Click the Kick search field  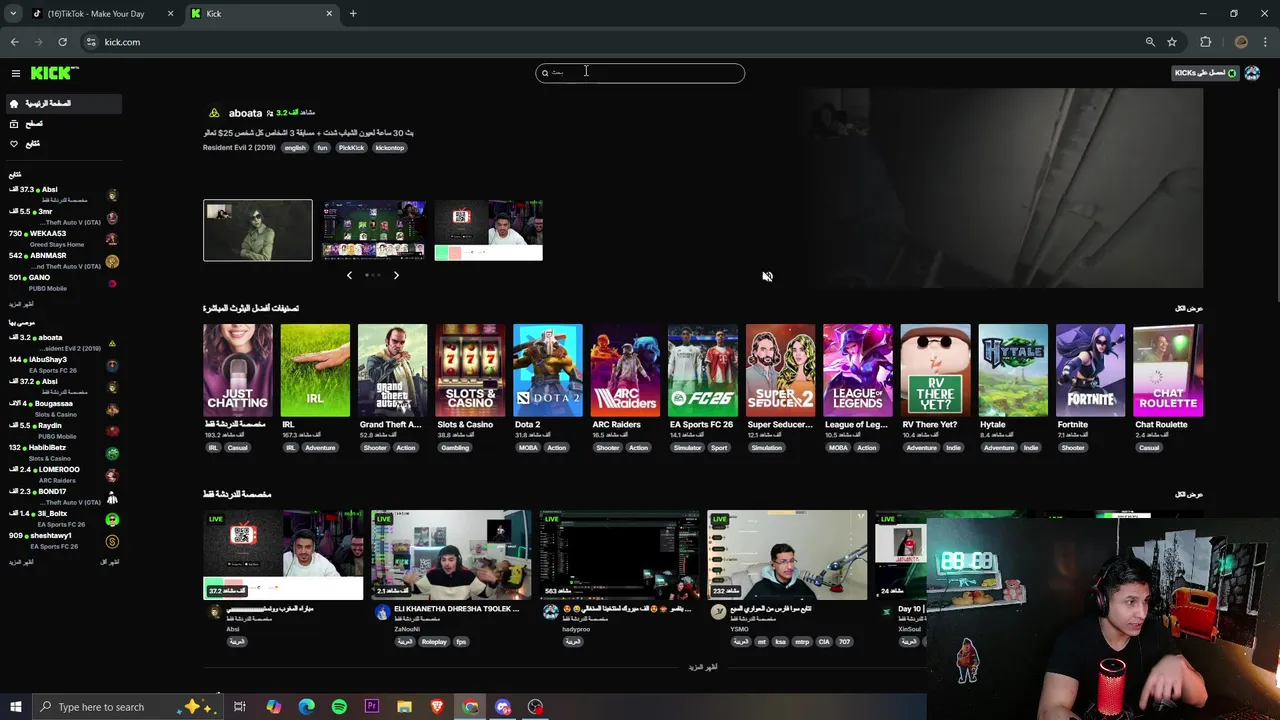pos(640,73)
